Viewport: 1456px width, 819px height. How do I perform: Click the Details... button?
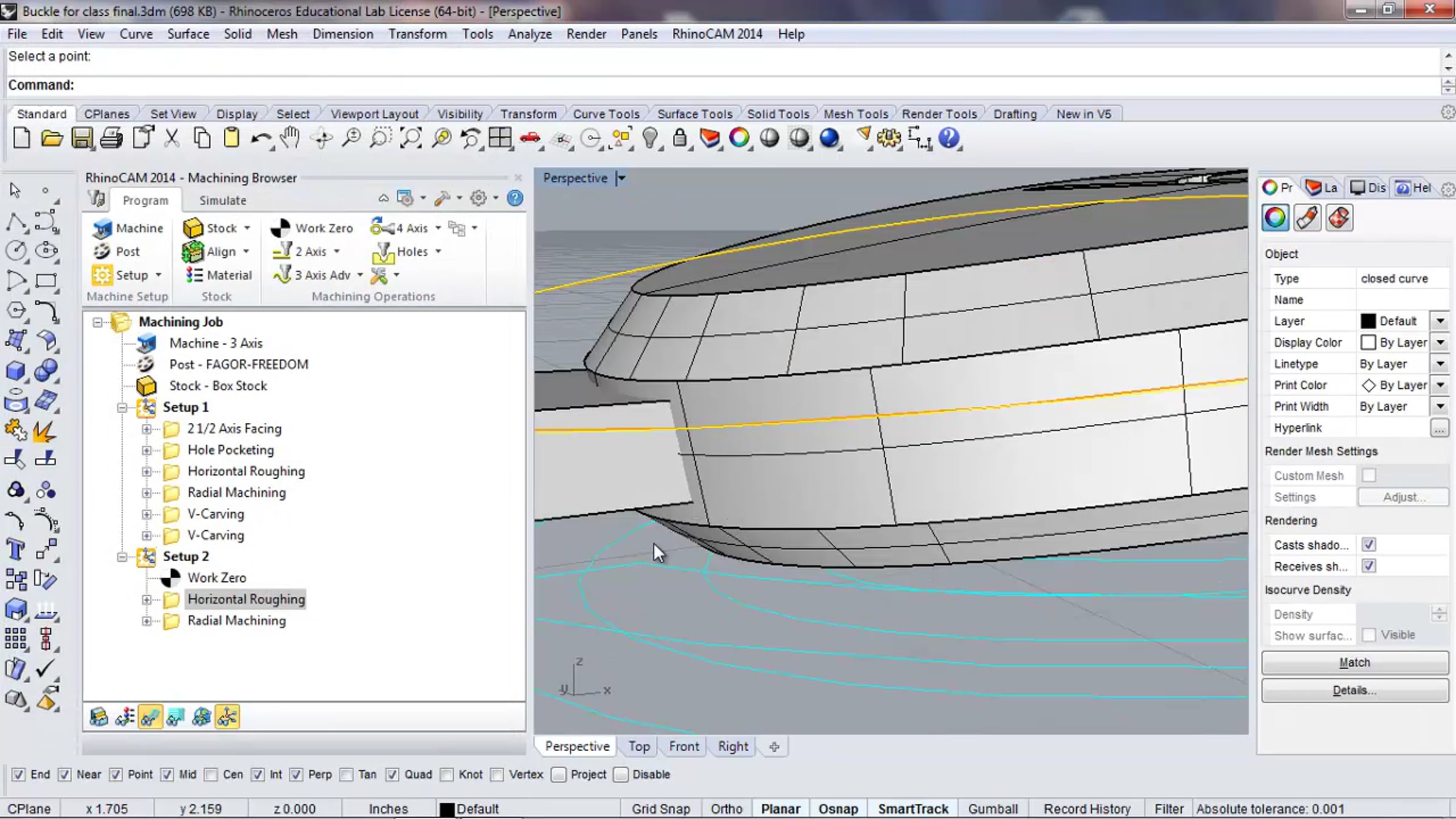click(x=1354, y=690)
